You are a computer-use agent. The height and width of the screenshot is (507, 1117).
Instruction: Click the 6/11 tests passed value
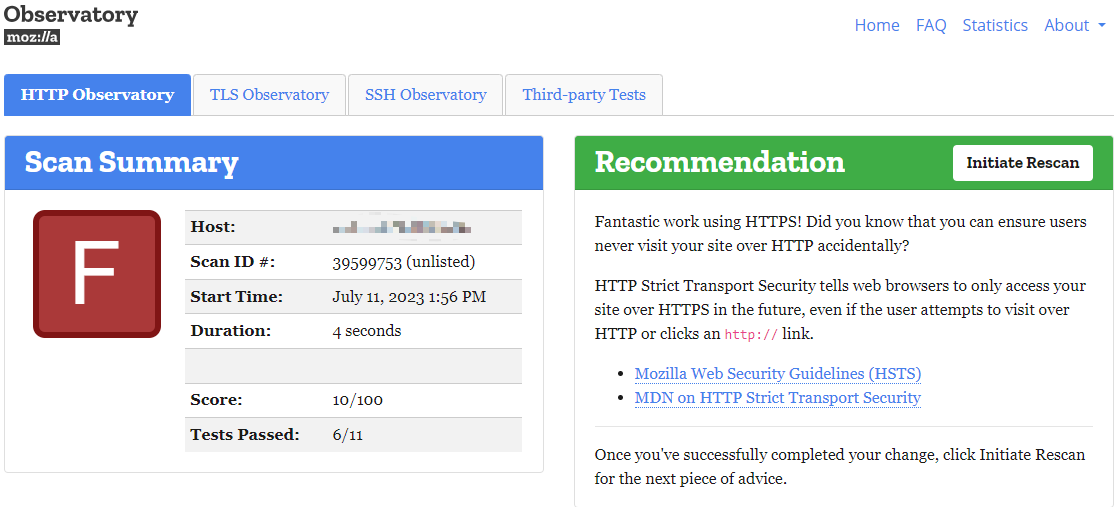pyautogui.click(x=349, y=435)
